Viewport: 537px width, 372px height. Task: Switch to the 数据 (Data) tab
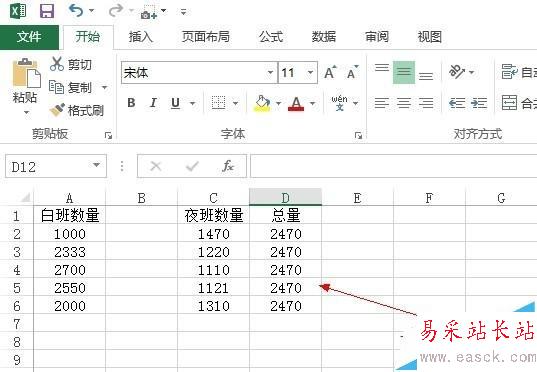(x=324, y=37)
